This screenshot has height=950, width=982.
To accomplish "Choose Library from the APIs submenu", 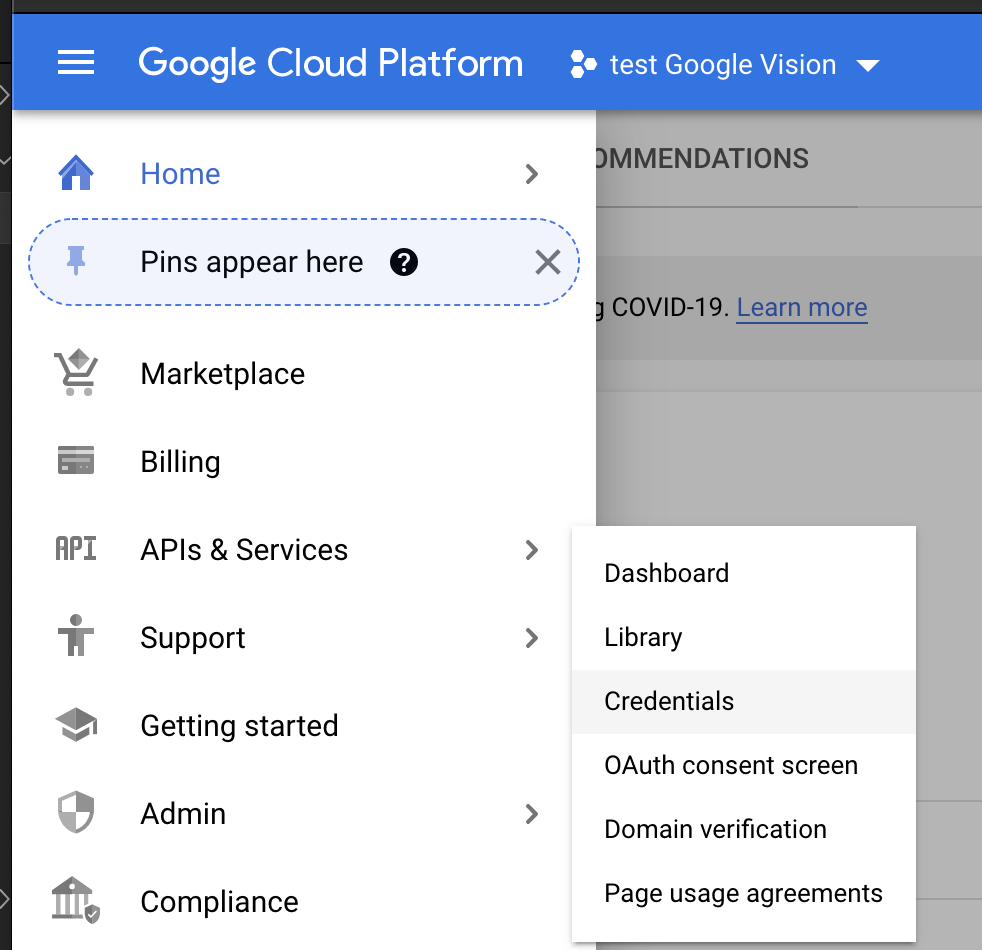I will [743, 638].
